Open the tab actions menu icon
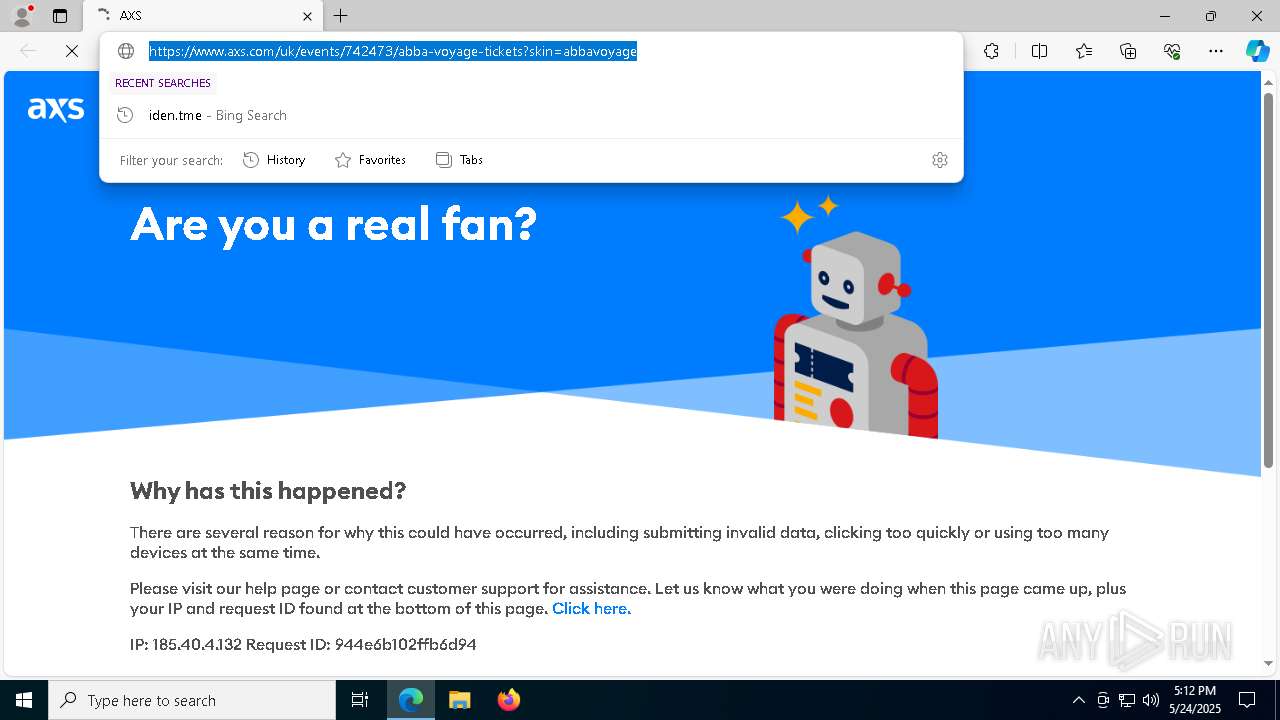Screen dimensions: 1280x720 (60, 16)
